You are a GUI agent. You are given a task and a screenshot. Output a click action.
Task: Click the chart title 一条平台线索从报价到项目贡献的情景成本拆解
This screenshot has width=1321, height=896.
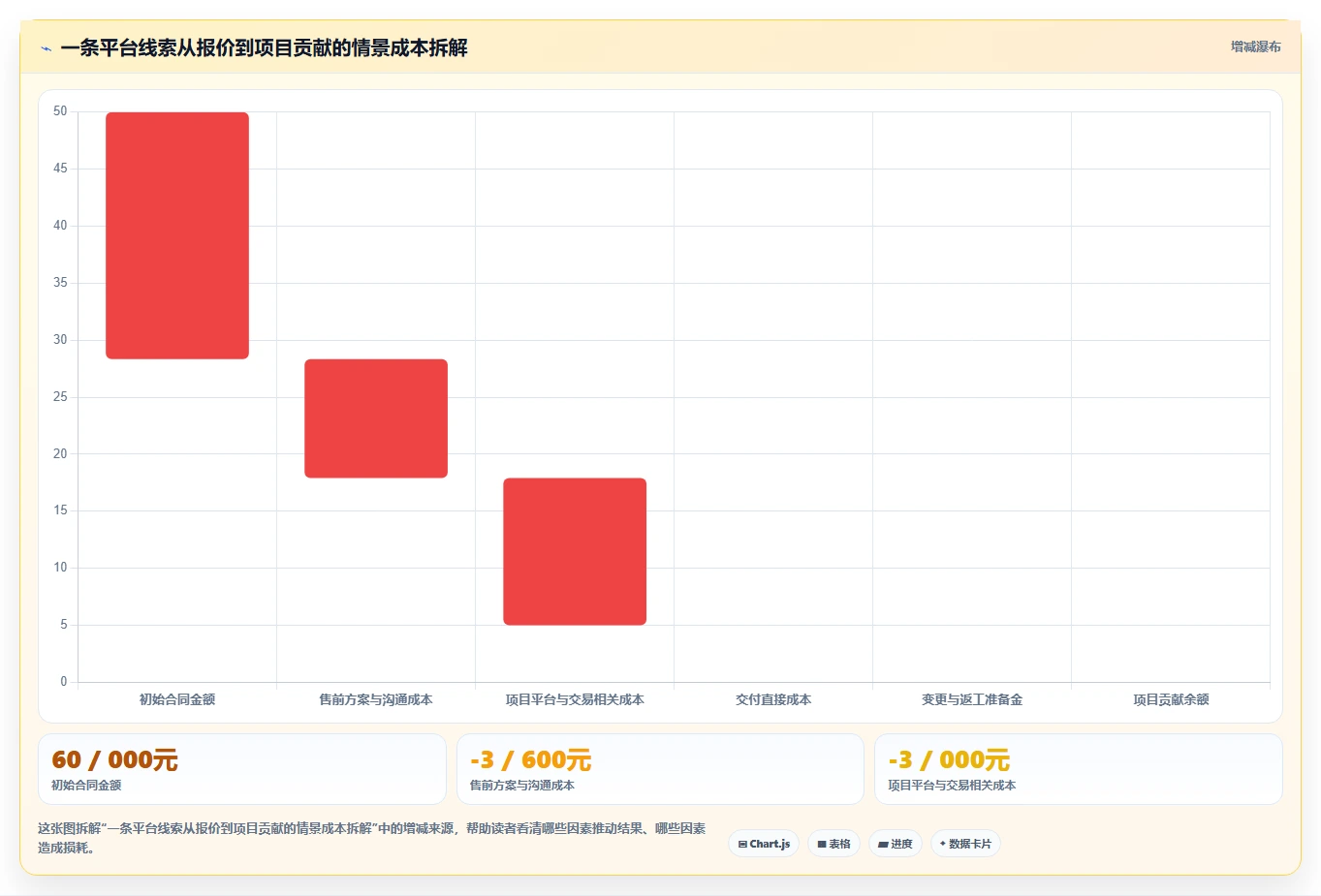(264, 47)
